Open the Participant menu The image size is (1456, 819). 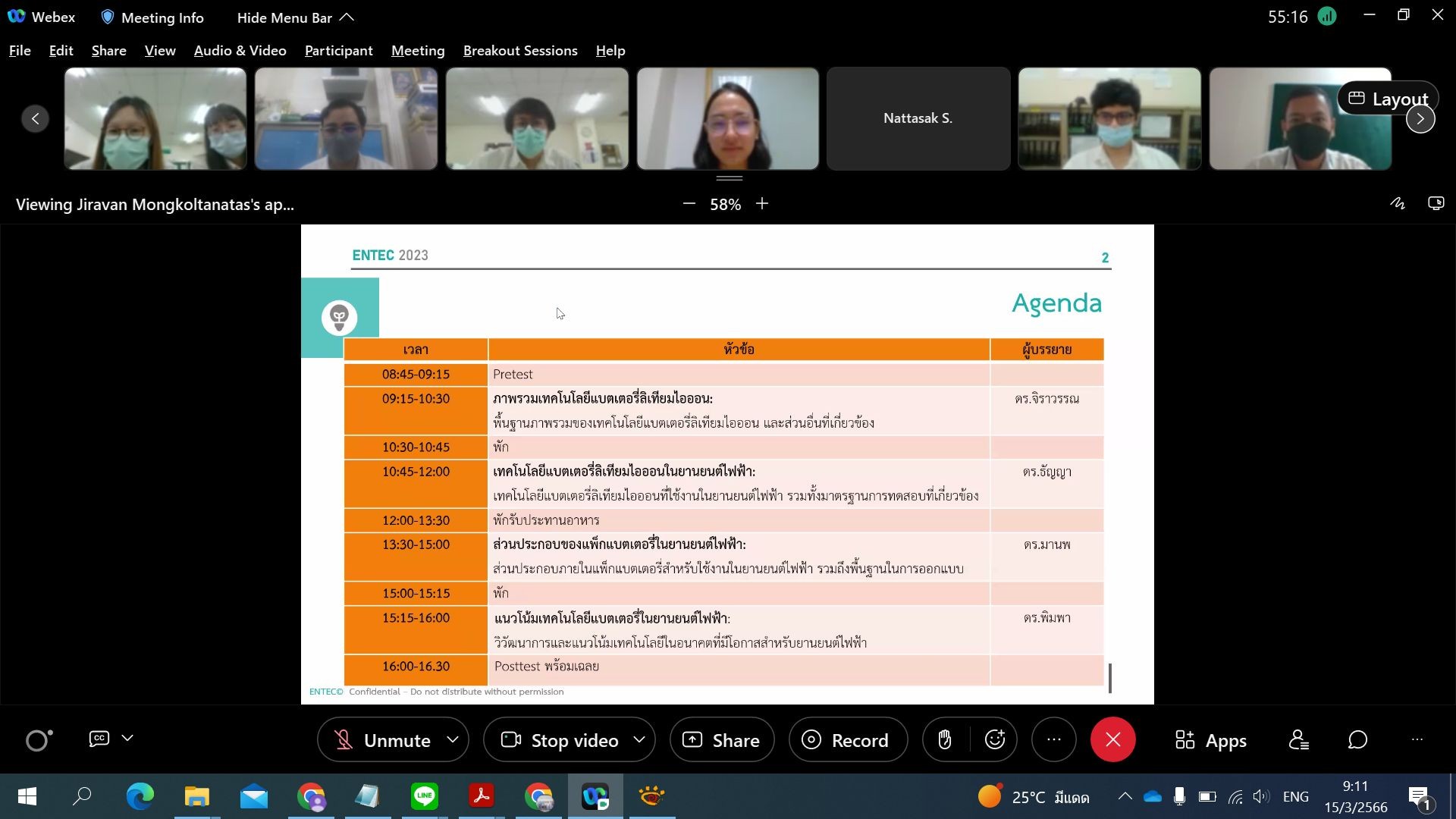(338, 51)
